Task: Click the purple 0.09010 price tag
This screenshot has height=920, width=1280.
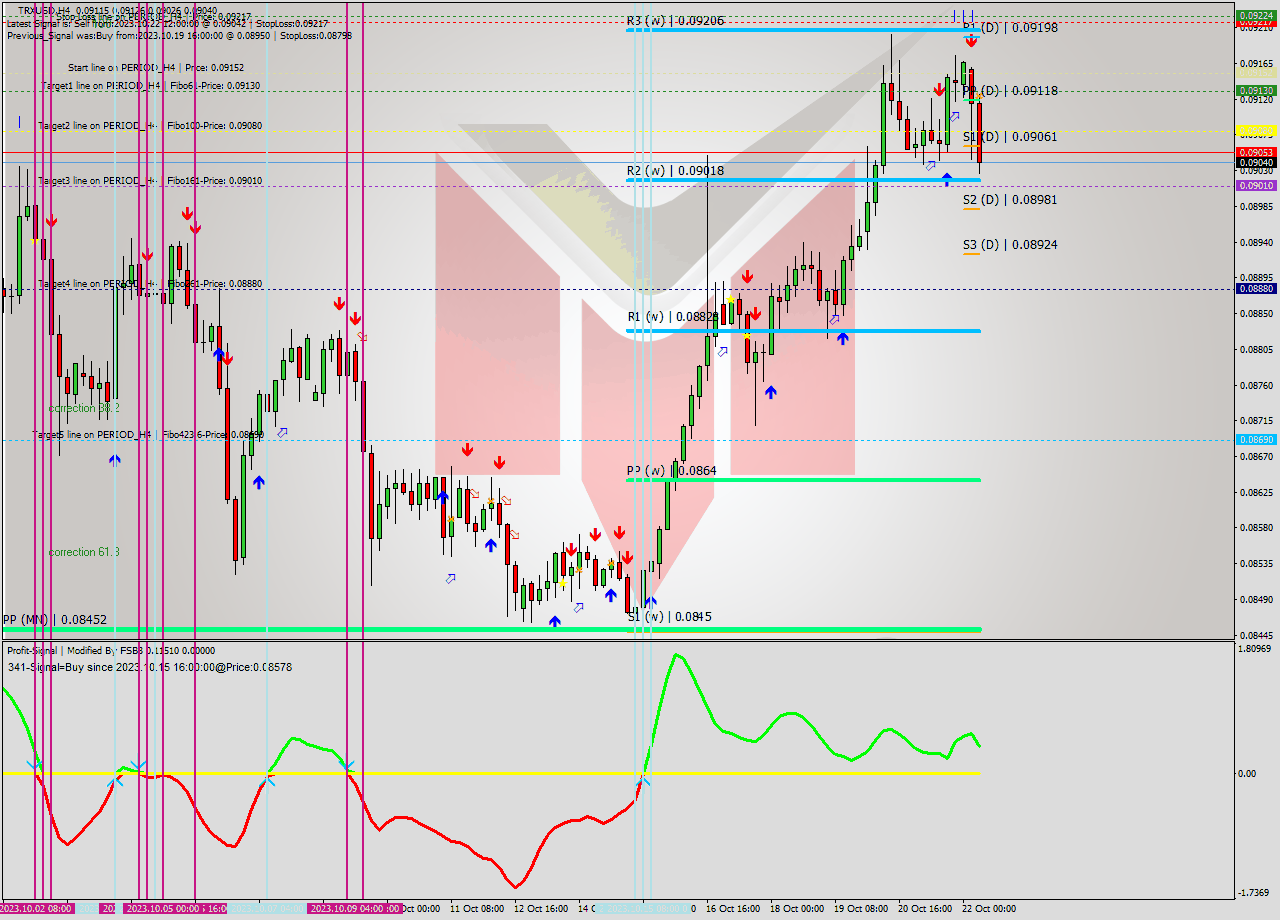Action: [1257, 185]
